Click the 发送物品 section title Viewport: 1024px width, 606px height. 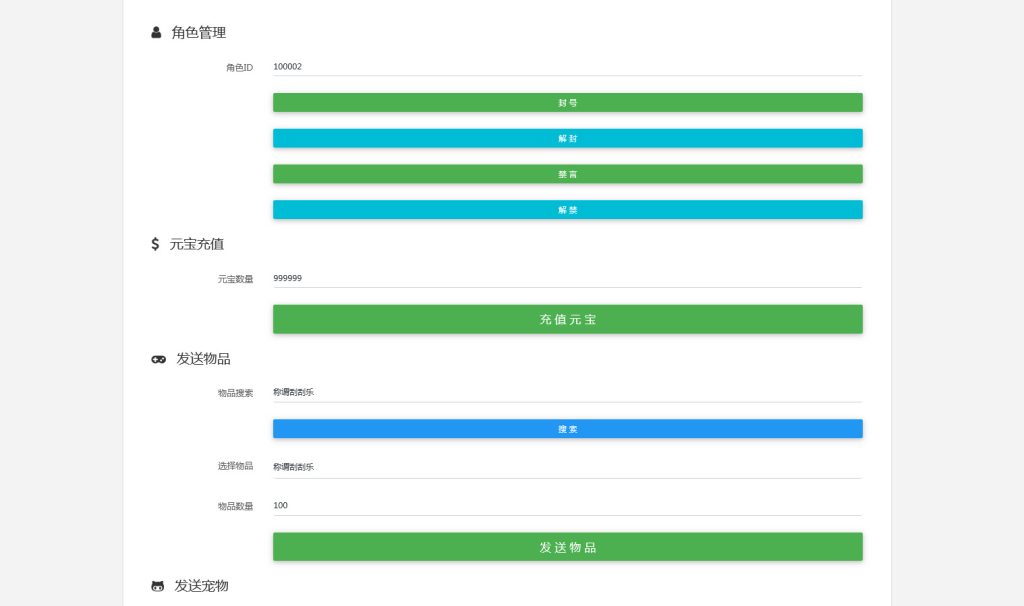point(203,358)
